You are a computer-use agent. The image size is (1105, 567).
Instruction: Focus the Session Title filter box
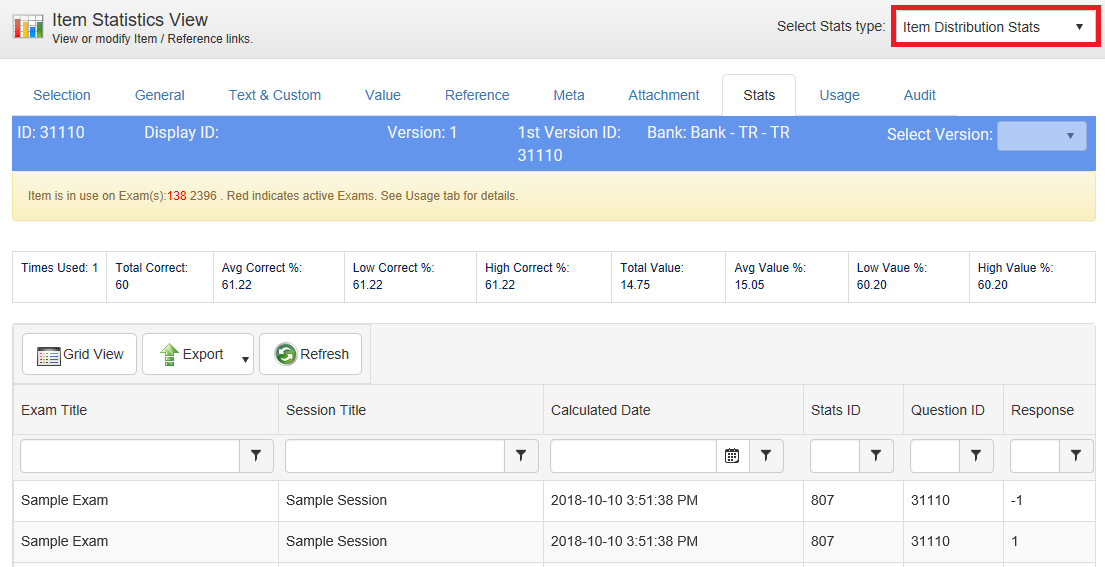(395, 456)
